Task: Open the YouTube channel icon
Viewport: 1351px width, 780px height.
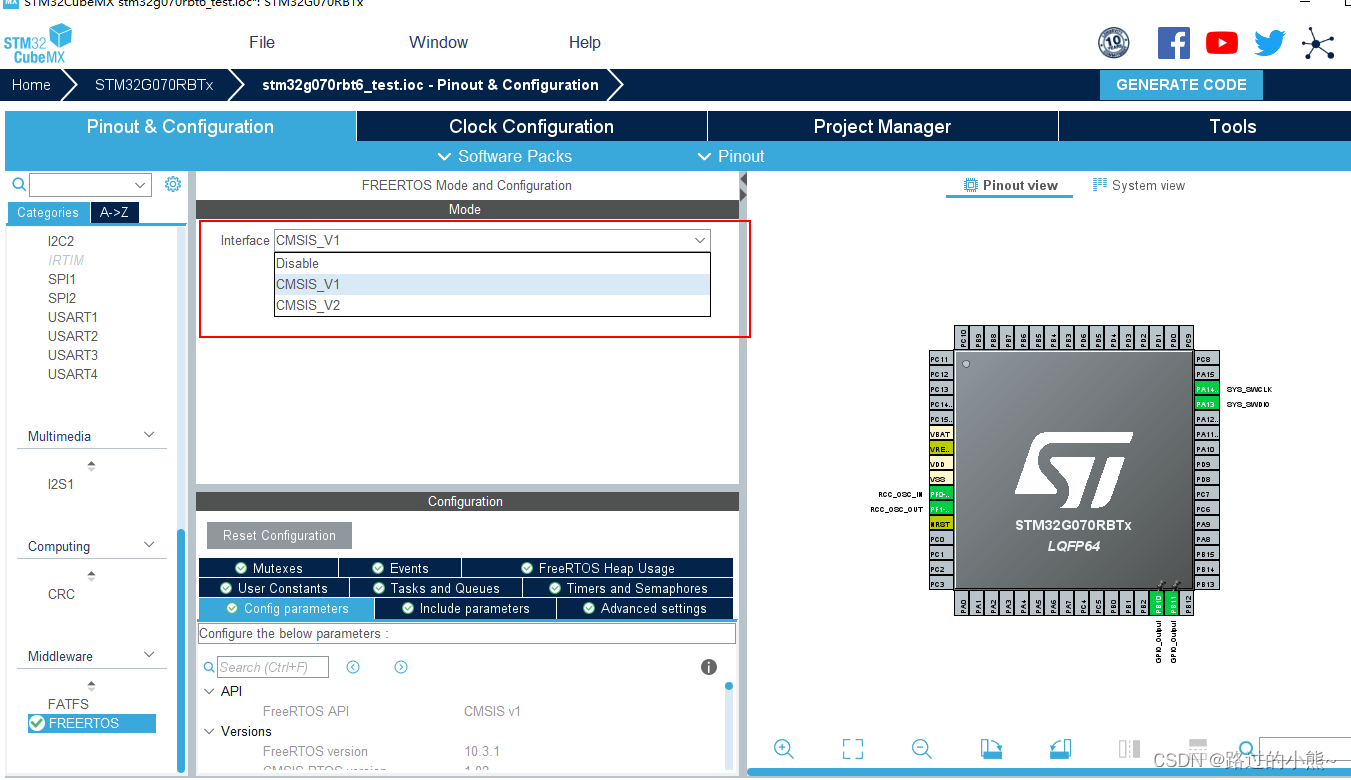Action: pyautogui.click(x=1221, y=42)
